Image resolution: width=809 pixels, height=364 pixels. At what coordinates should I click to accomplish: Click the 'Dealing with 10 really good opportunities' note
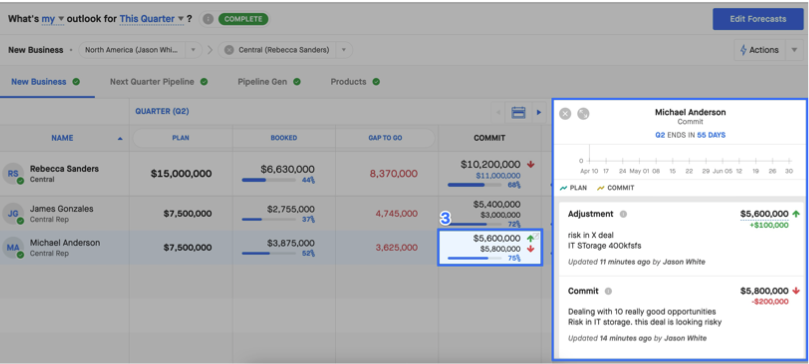(x=642, y=311)
